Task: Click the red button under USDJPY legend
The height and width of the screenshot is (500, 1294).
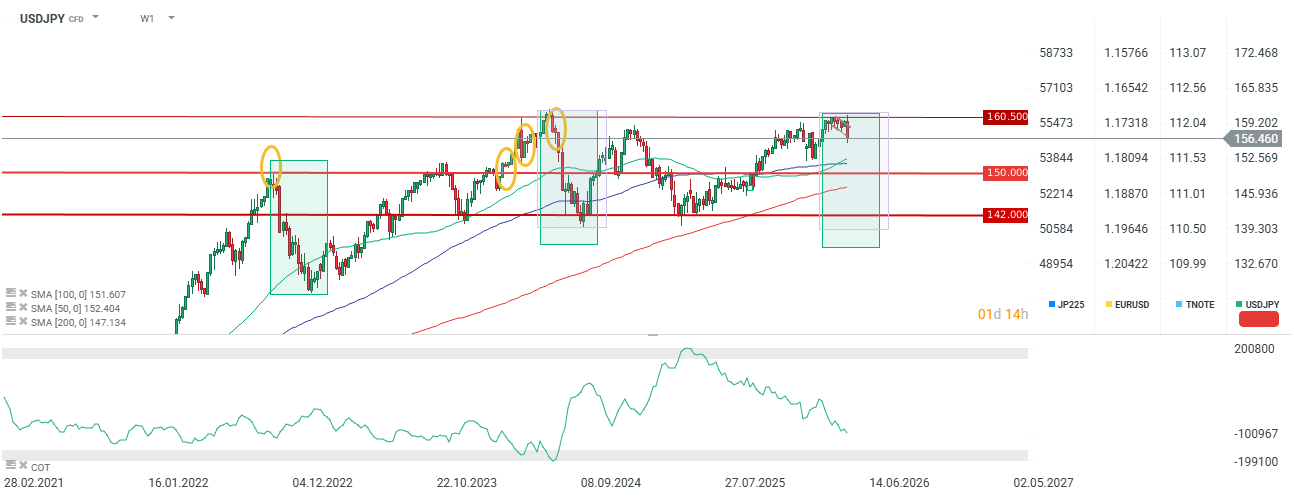Action: (x=1259, y=320)
